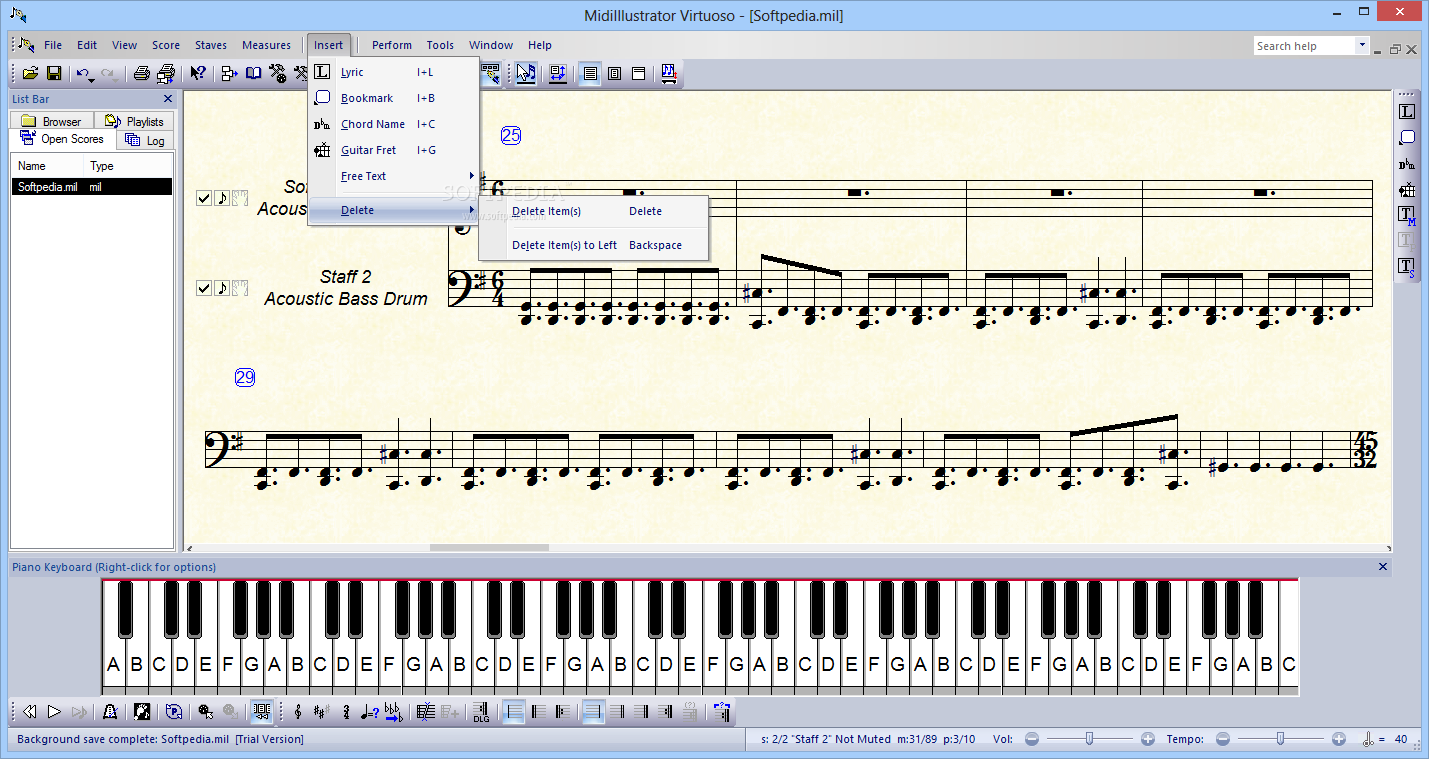Screen dimensions: 1429x759
Task: Toggle the framed page layout button
Action: pos(614,73)
